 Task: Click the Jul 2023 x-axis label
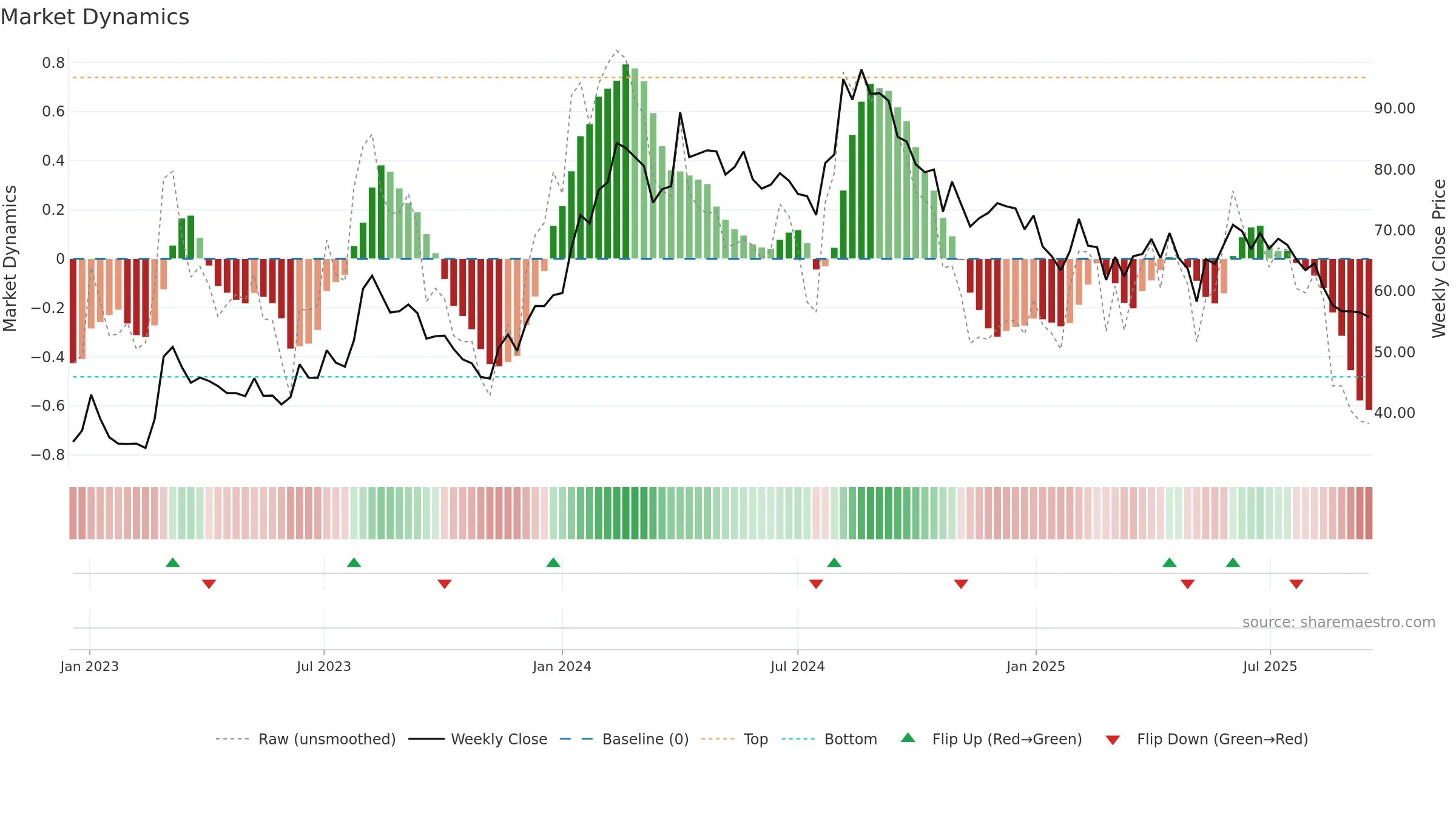pyautogui.click(x=324, y=666)
